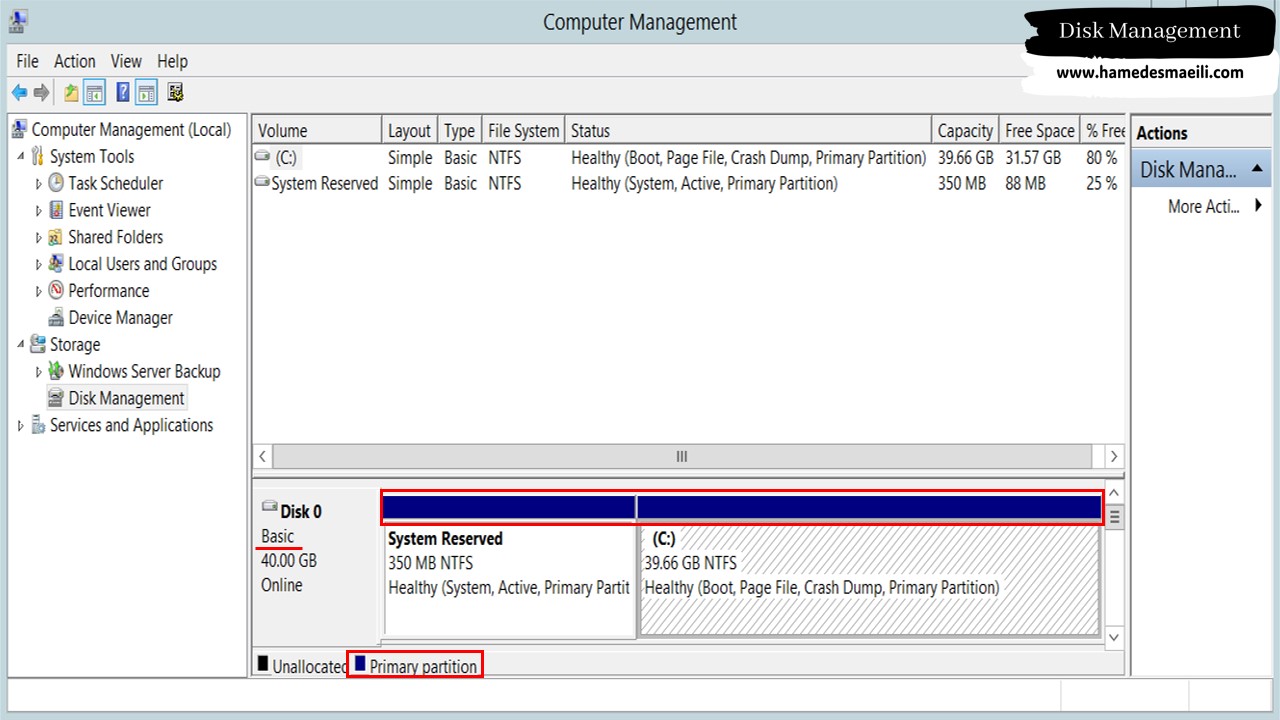The width and height of the screenshot is (1280, 720).
Task: Expand the Windows Server Backup node
Action: click(39, 372)
